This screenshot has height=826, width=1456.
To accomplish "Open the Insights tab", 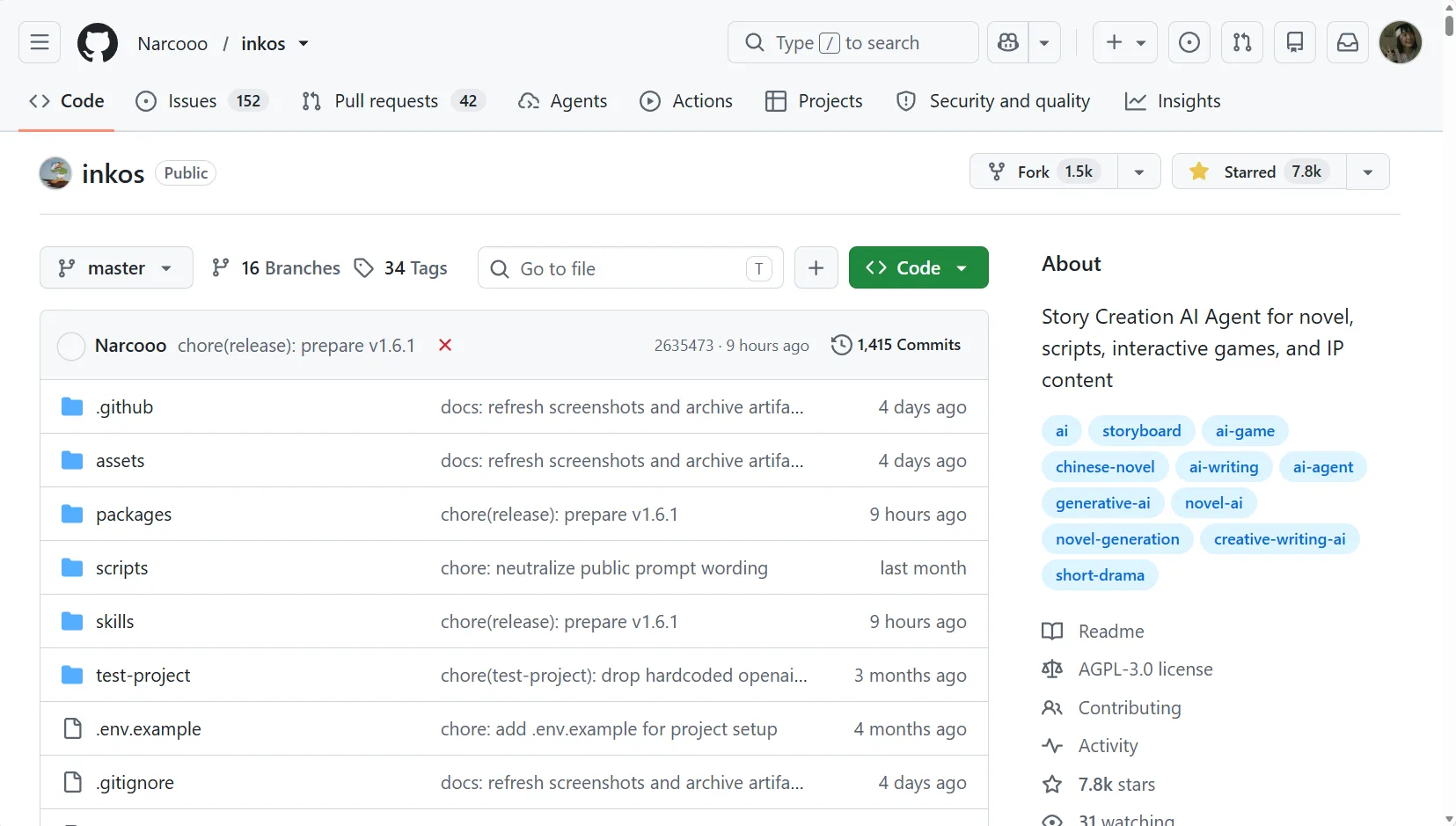I will click(x=1173, y=101).
